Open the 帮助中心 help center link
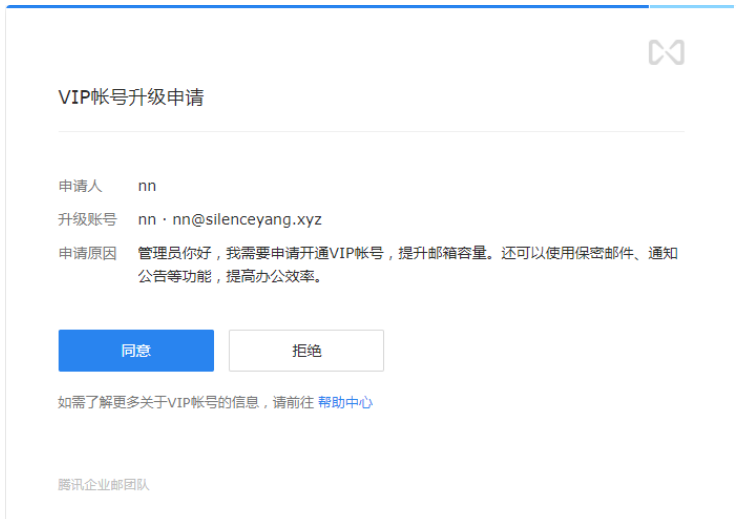Image resolution: width=749 pixels, height=519 pixels. click(345, 403)
